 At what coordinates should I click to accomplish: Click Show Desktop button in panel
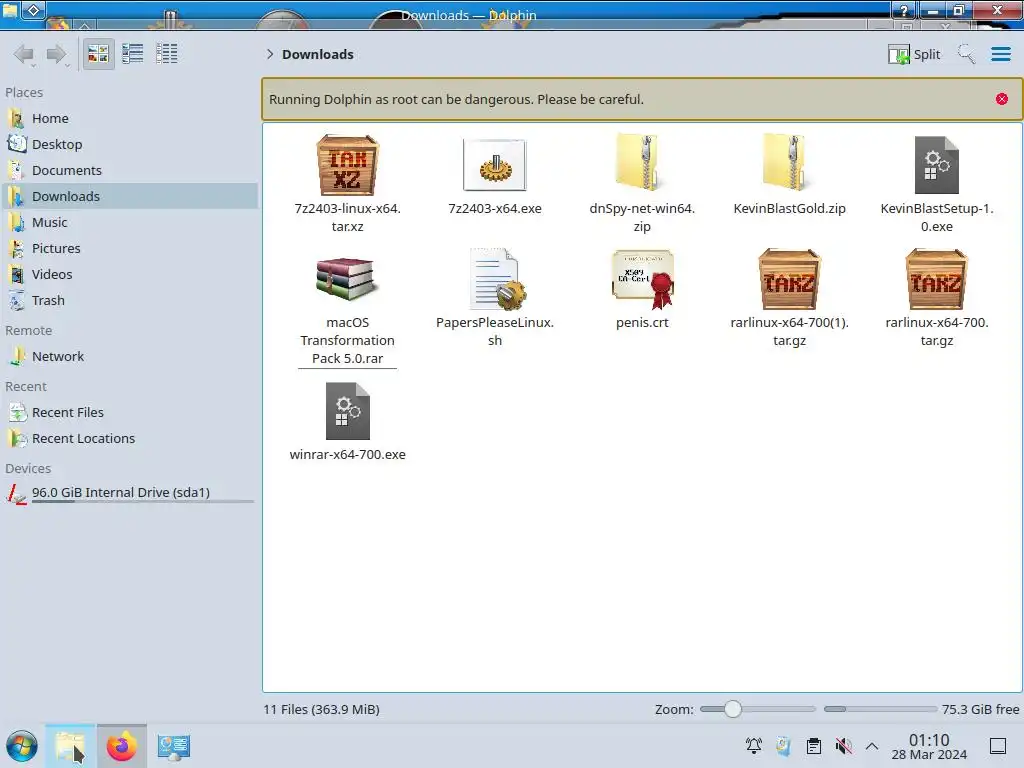(998, 746)
